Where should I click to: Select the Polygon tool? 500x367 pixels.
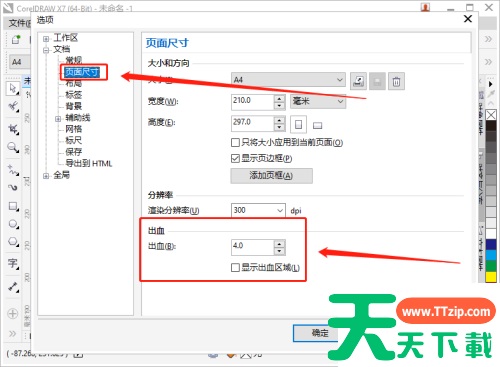coord(13,241)
